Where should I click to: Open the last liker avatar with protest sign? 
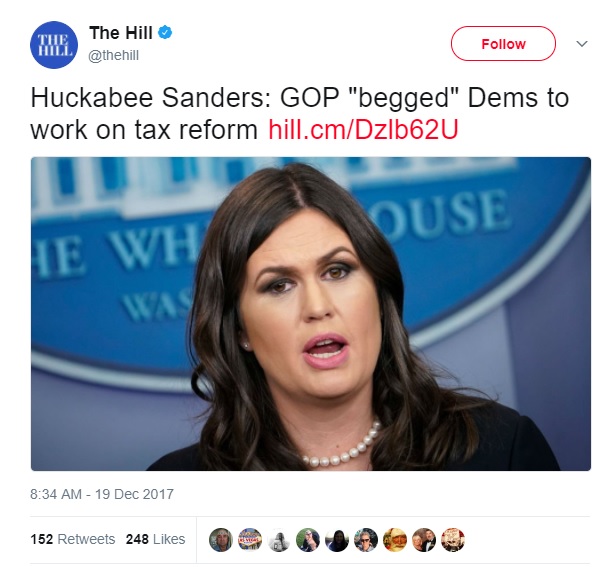(x=453, y=540)
